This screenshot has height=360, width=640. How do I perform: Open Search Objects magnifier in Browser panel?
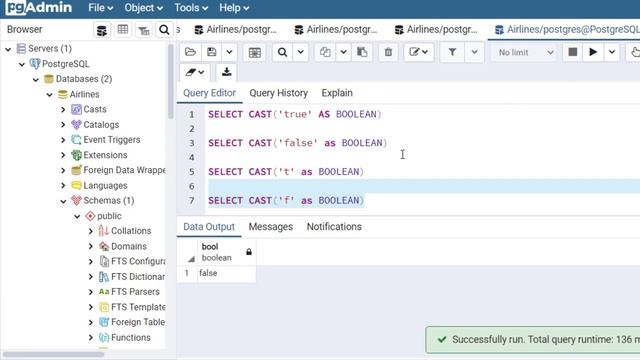coord(164,30)
